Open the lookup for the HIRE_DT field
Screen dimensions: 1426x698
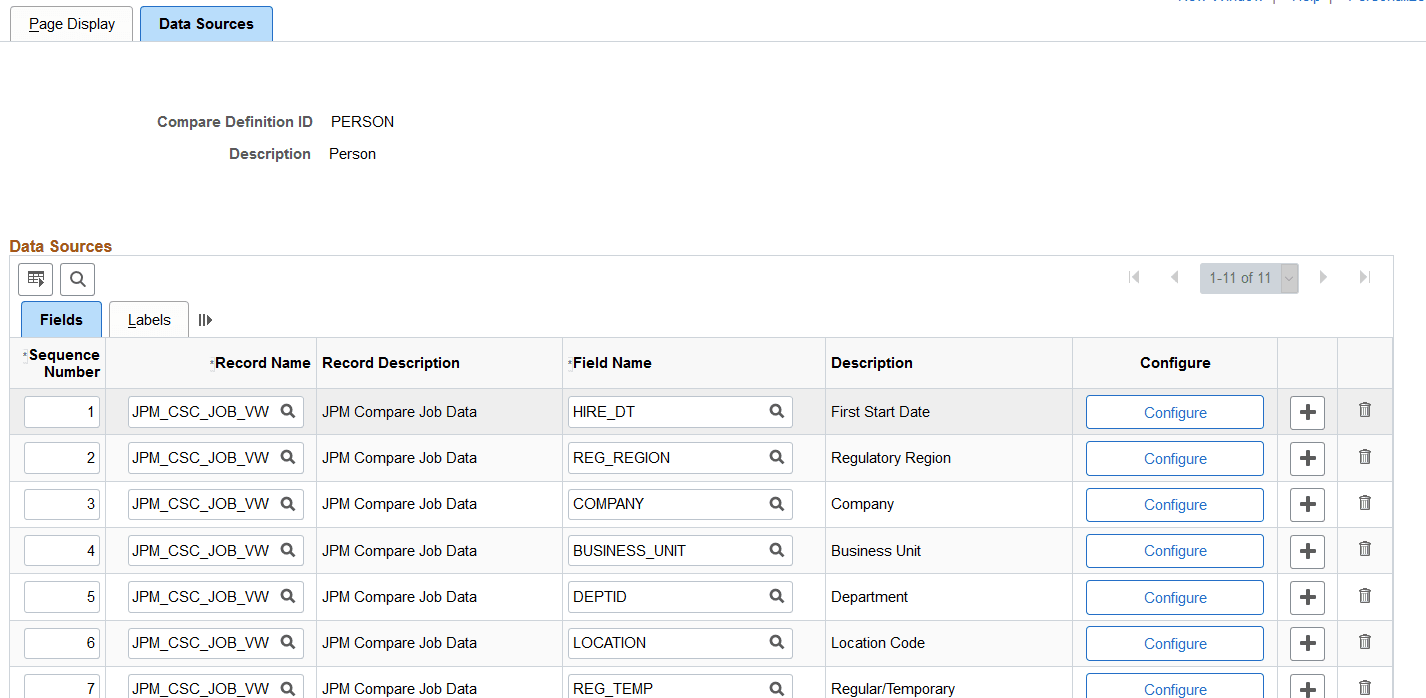pyautogui.click(x=776, y=411)
